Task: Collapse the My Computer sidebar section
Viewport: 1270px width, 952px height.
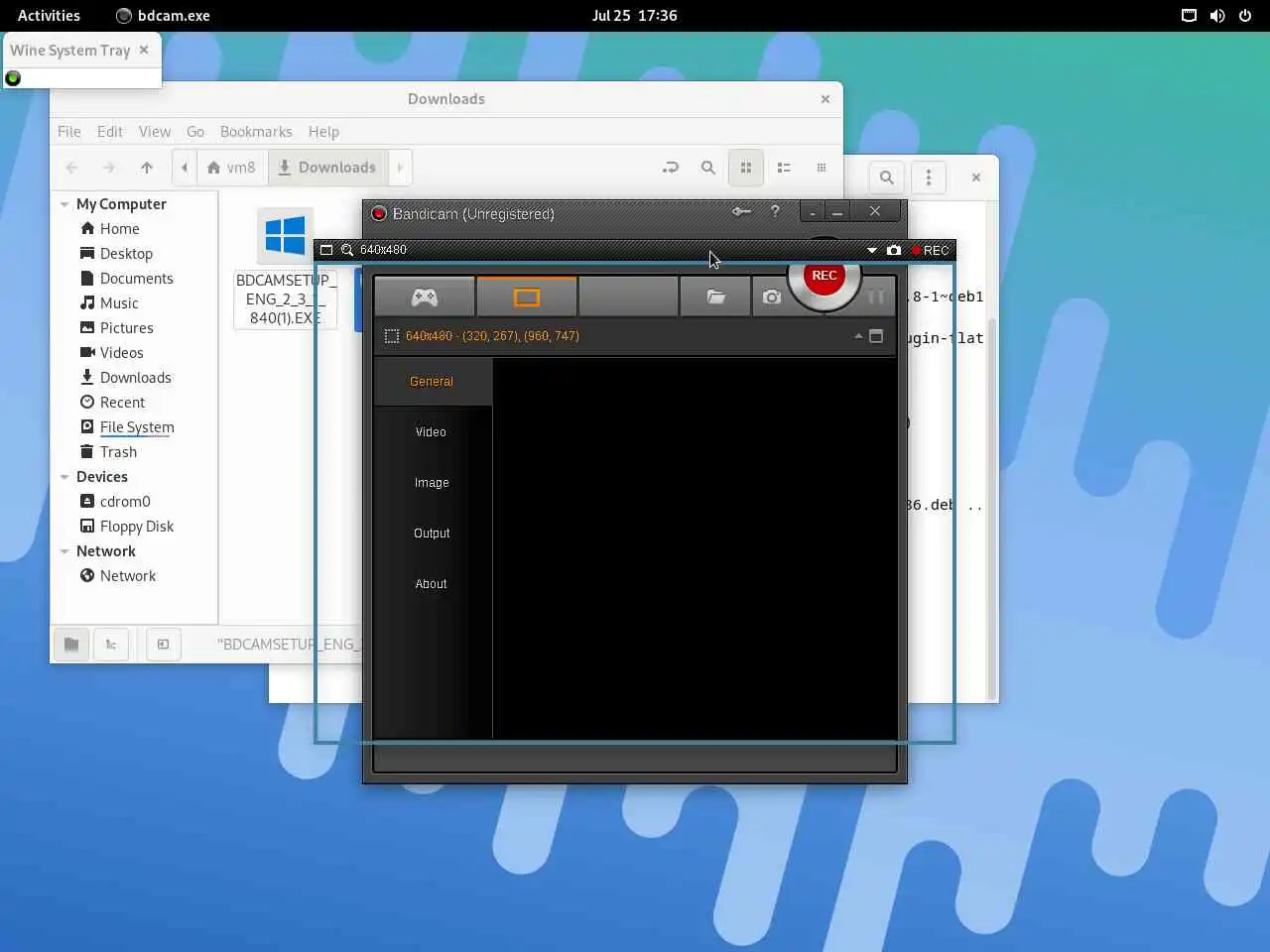Action: pos(64,204)
